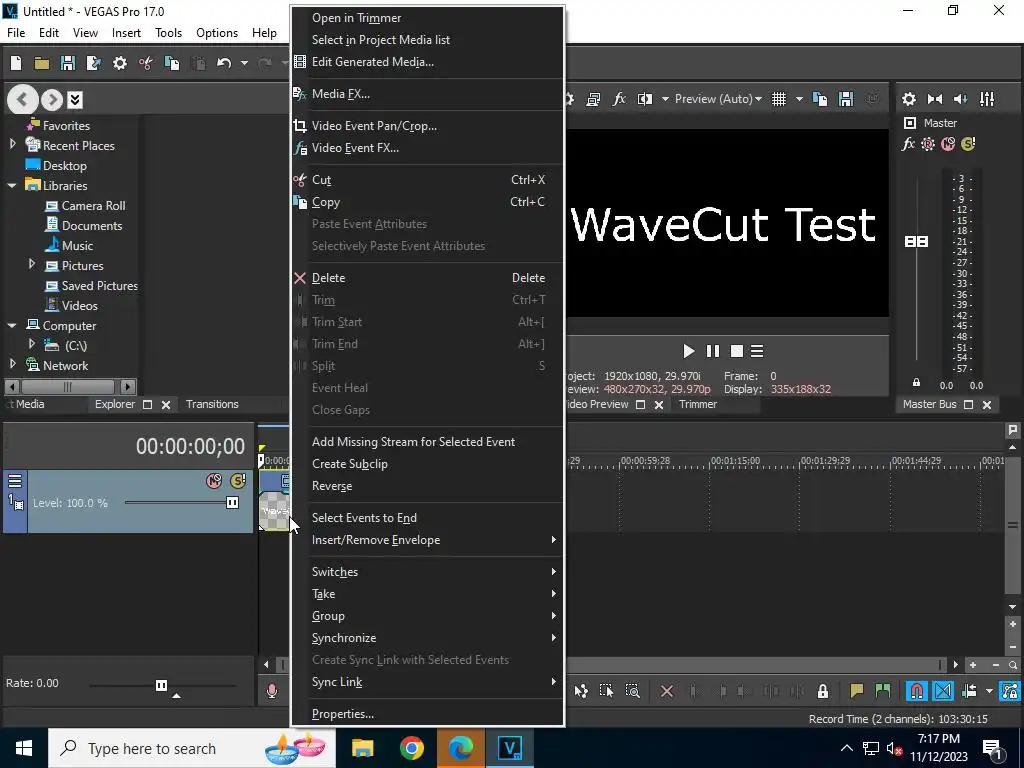
Task: Choose Video Event Pan/Crop from context menu
Action: pyautogui.click(x=428, y=126)
